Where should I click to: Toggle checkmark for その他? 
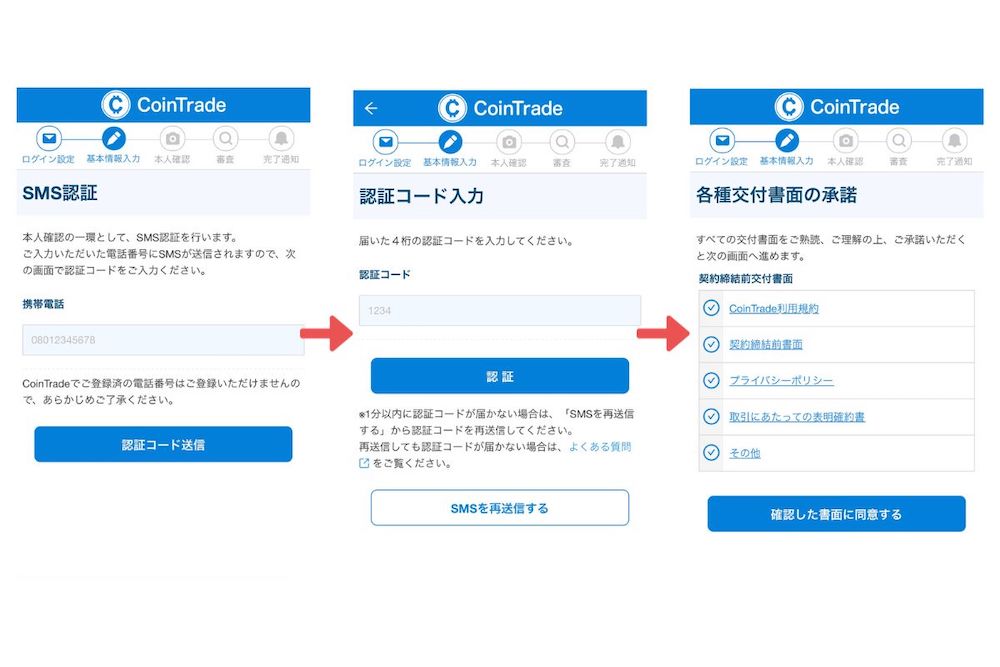click(x=711, y=453)
